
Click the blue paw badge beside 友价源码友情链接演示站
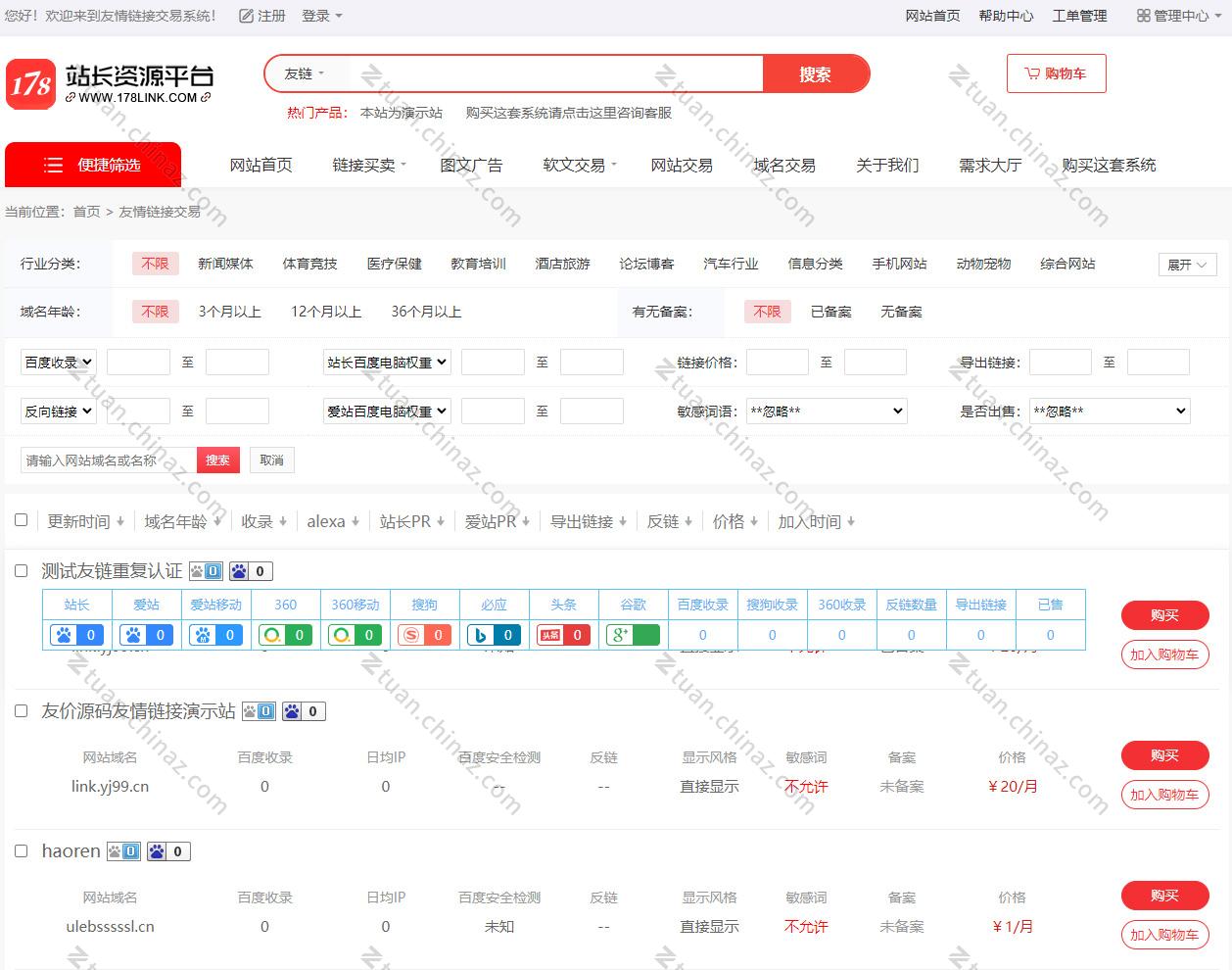pyautogui.click(x=304, y=711)
